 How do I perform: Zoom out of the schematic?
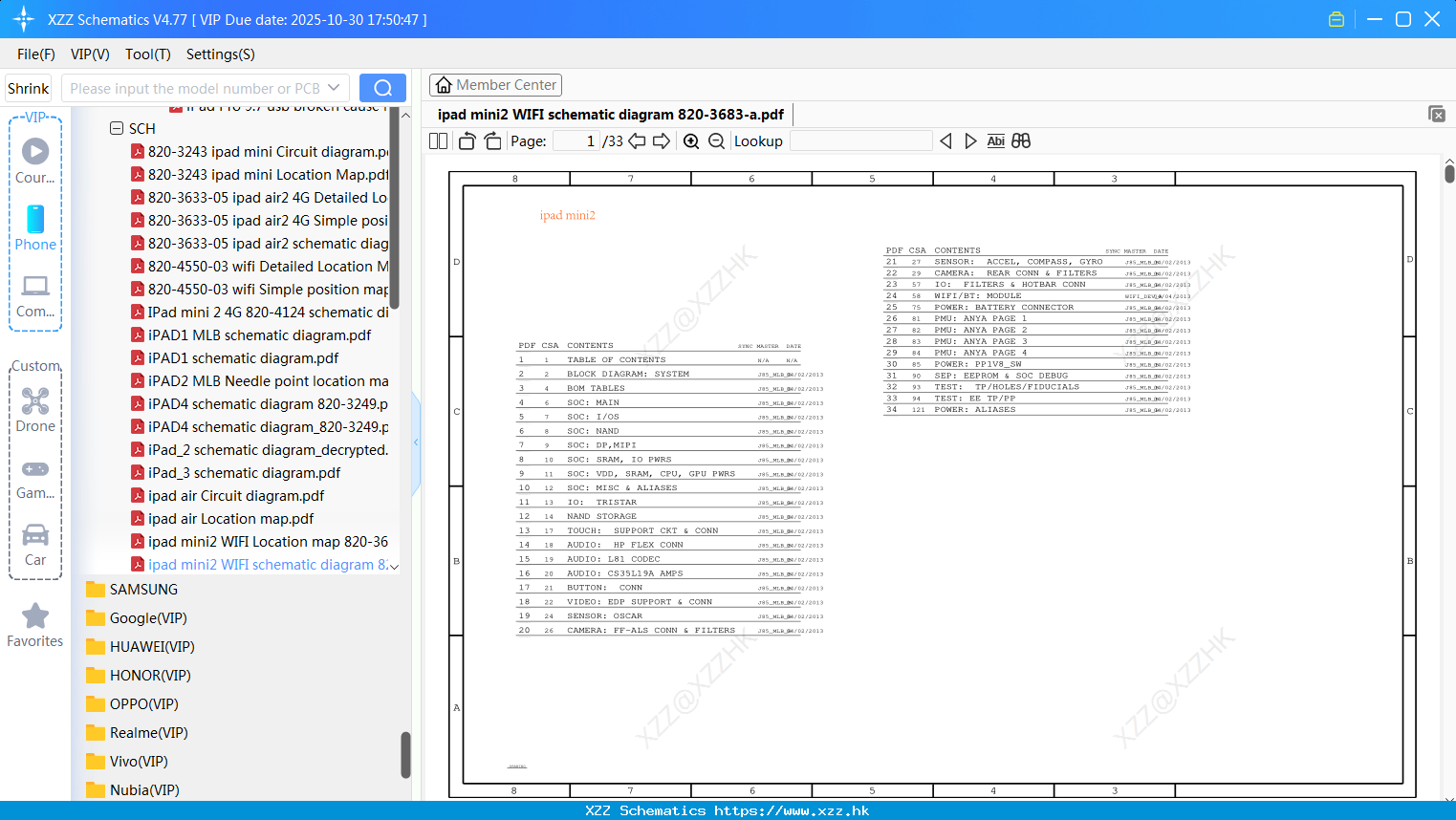coord(716,141)
